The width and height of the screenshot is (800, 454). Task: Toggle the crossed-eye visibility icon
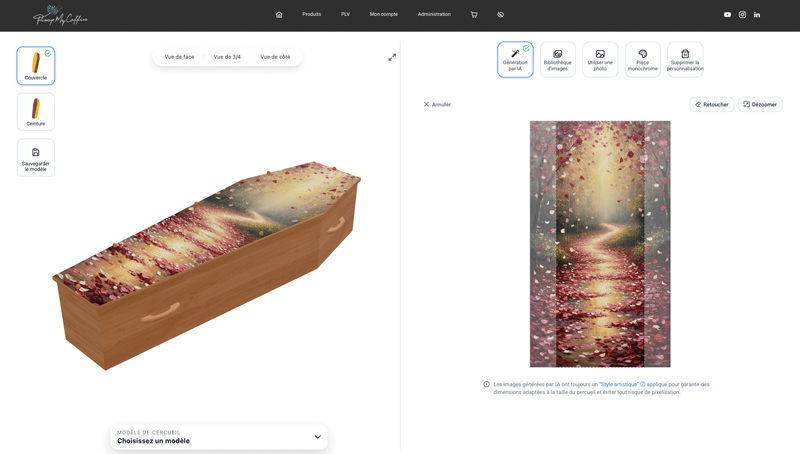tap(501, 15)
